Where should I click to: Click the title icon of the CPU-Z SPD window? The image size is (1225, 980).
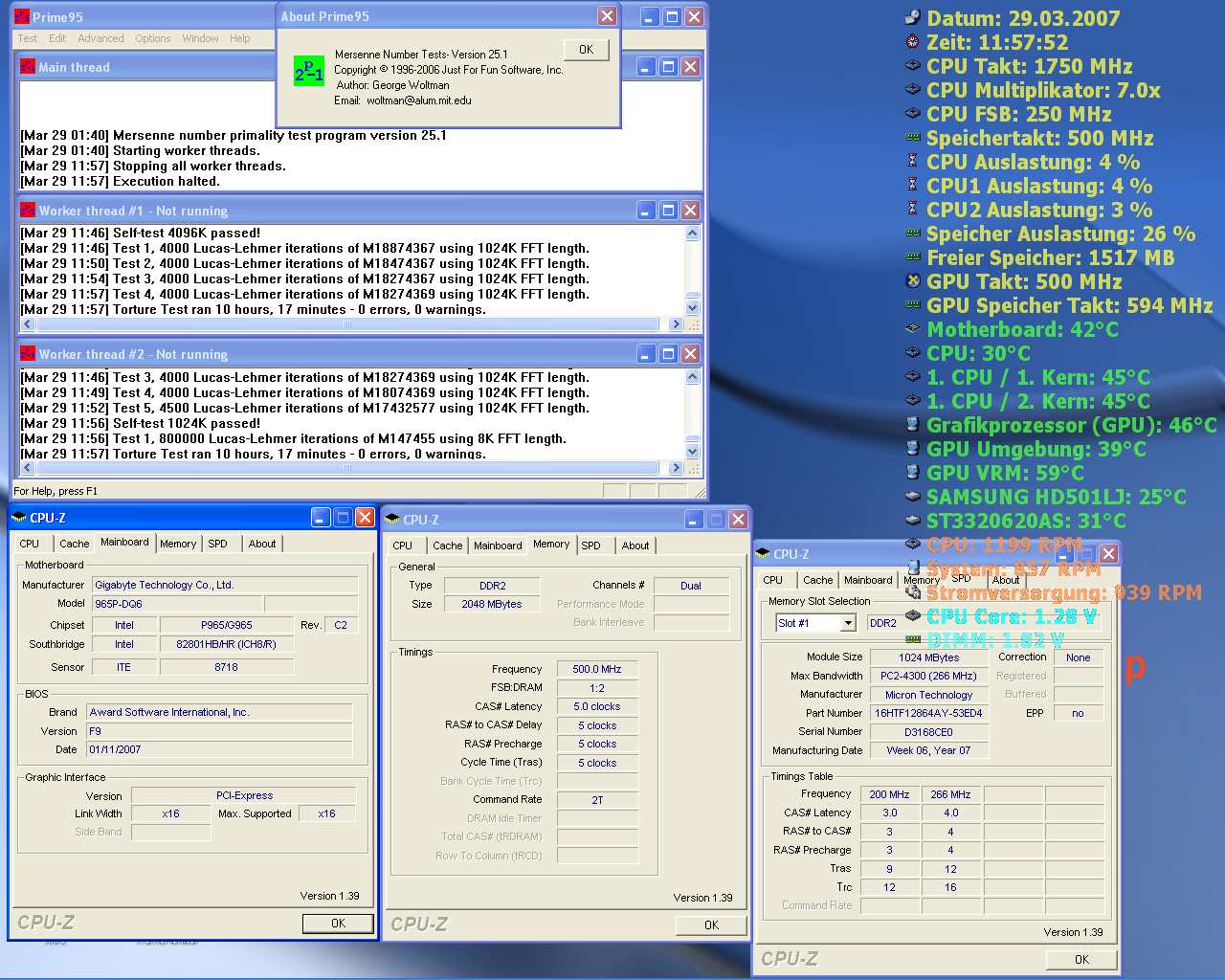tap(763, 554)
